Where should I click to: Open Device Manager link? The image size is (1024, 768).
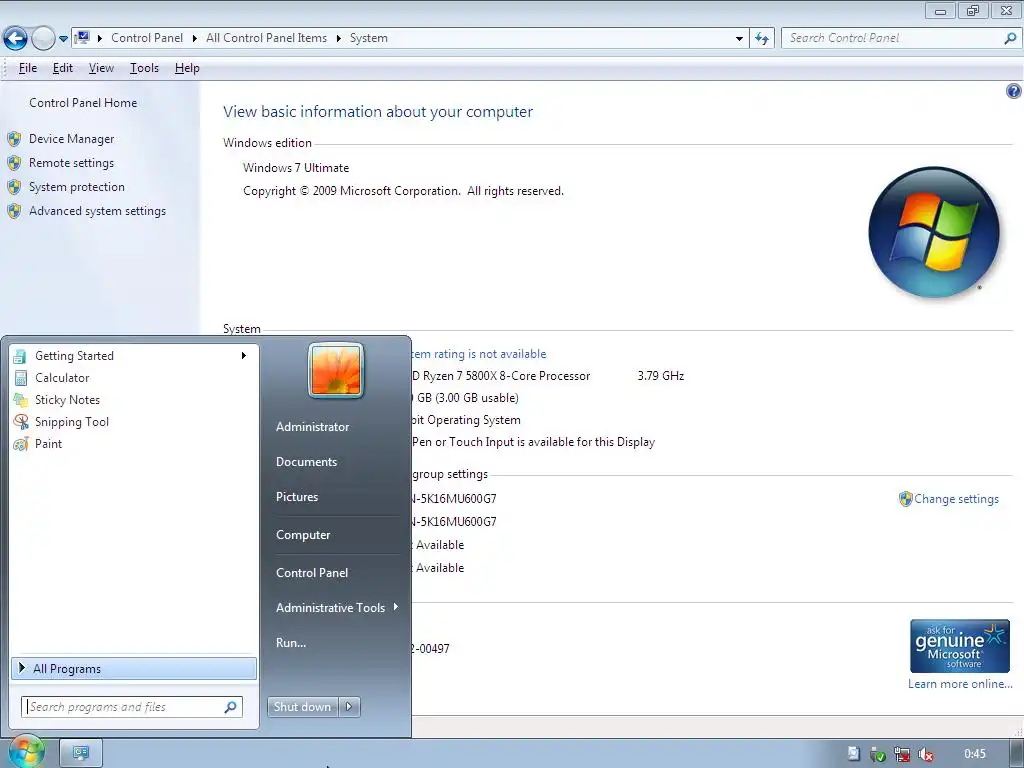(71, 138)
